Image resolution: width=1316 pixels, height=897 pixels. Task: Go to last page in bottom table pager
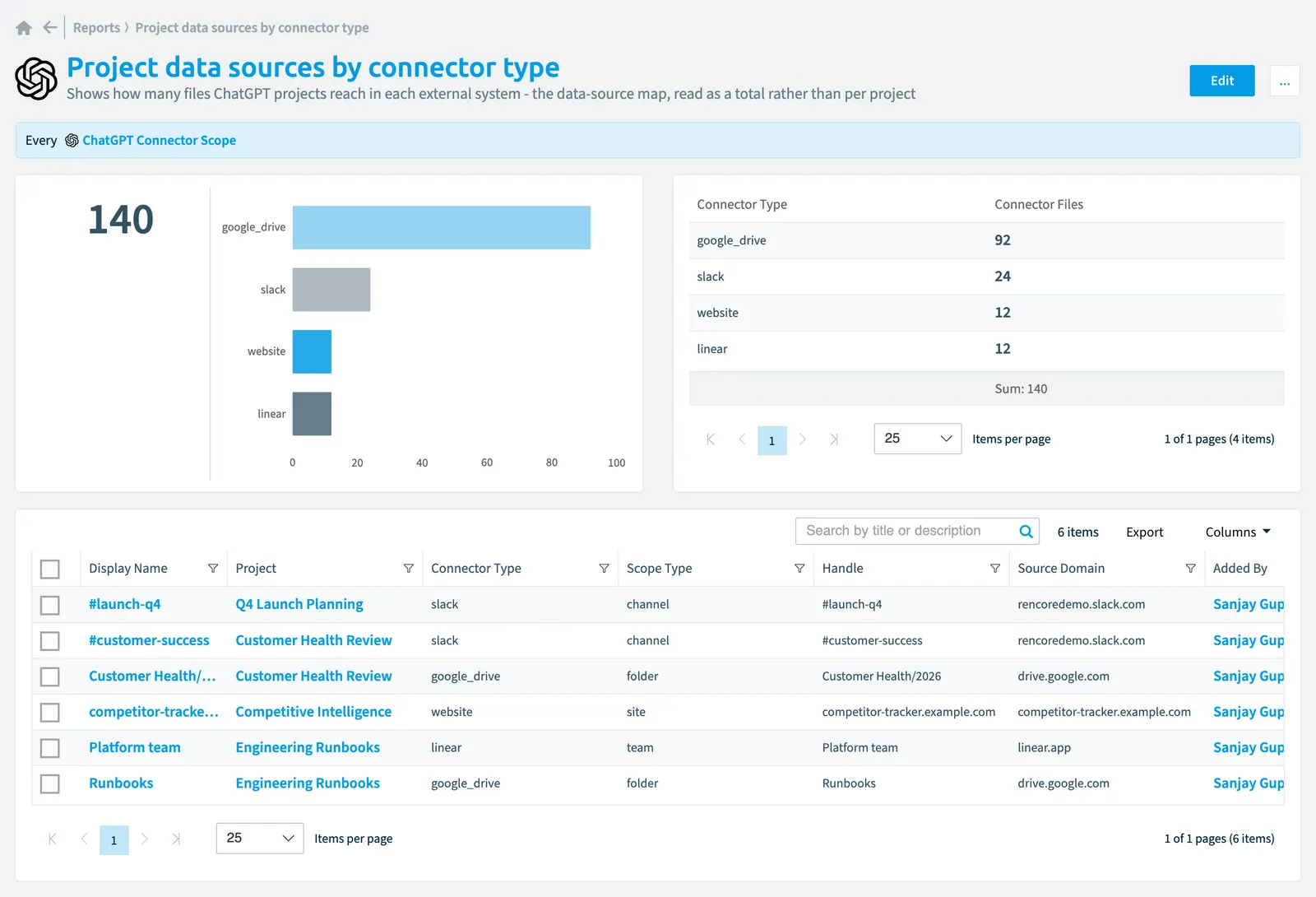coord(176,839)
